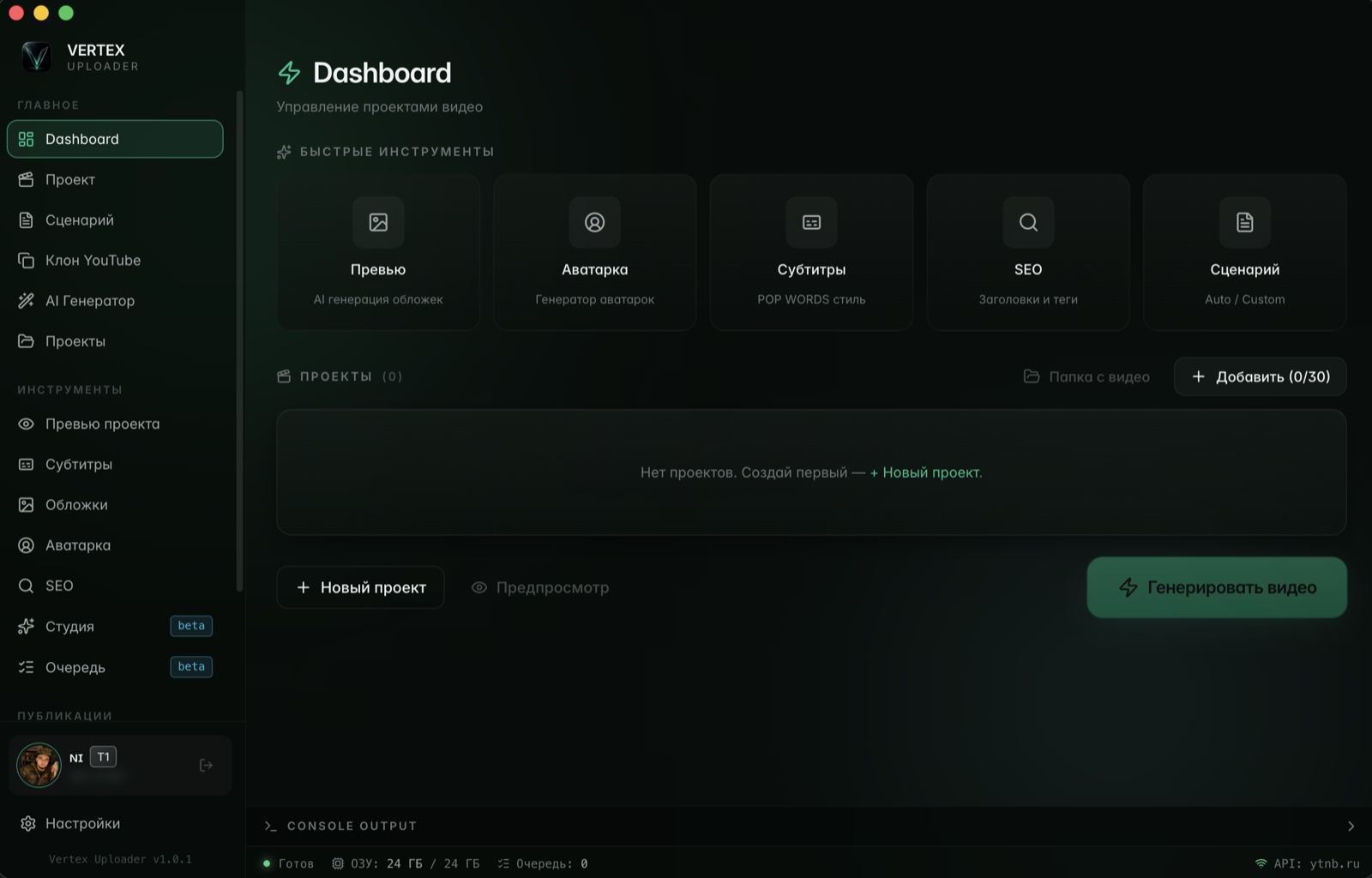This screenshot has width=1372, height=878.
Task: Click the image icon in the Превью card
Action: pos(378,222)
